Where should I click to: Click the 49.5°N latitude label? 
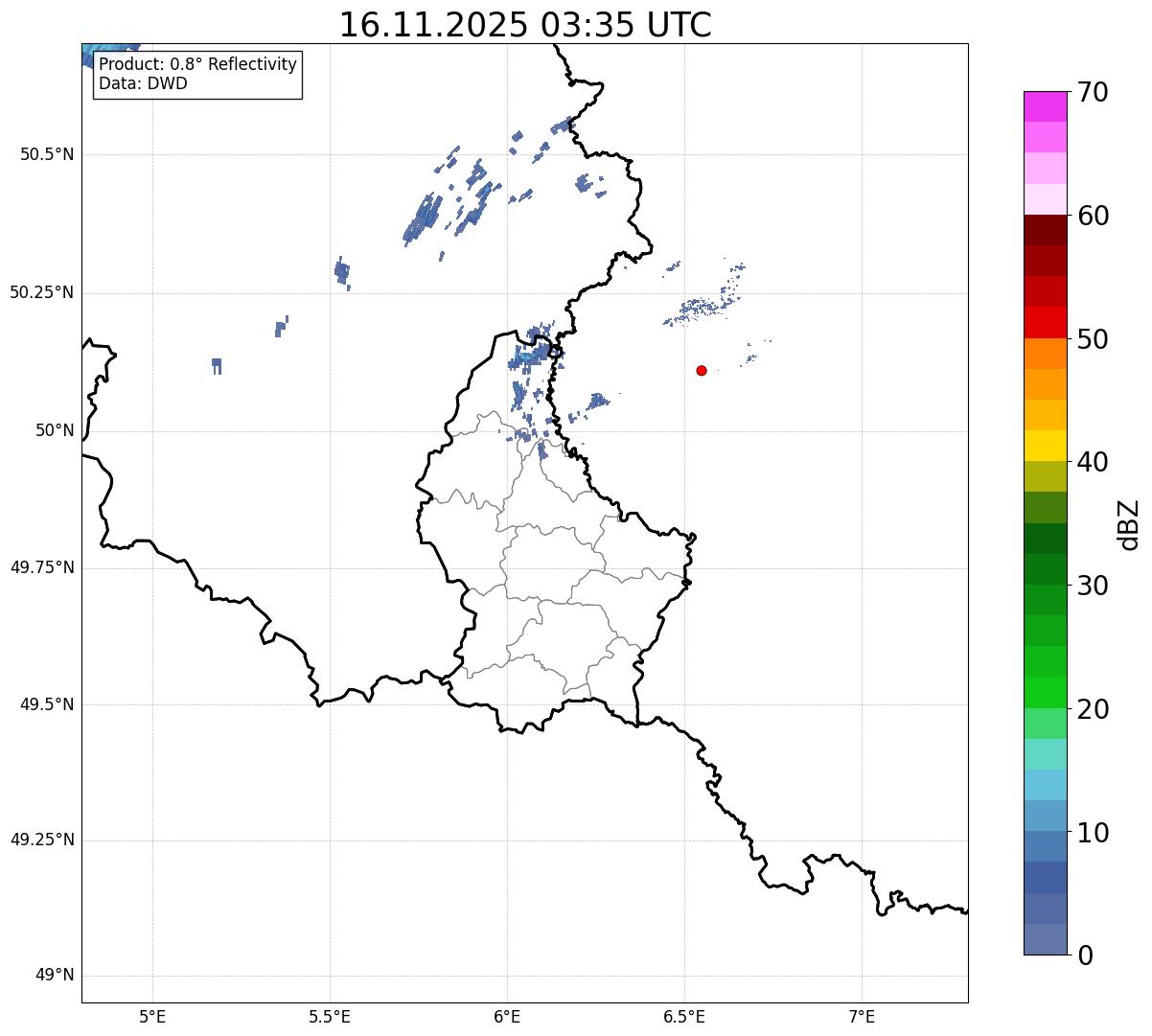[x=46, y=705]
